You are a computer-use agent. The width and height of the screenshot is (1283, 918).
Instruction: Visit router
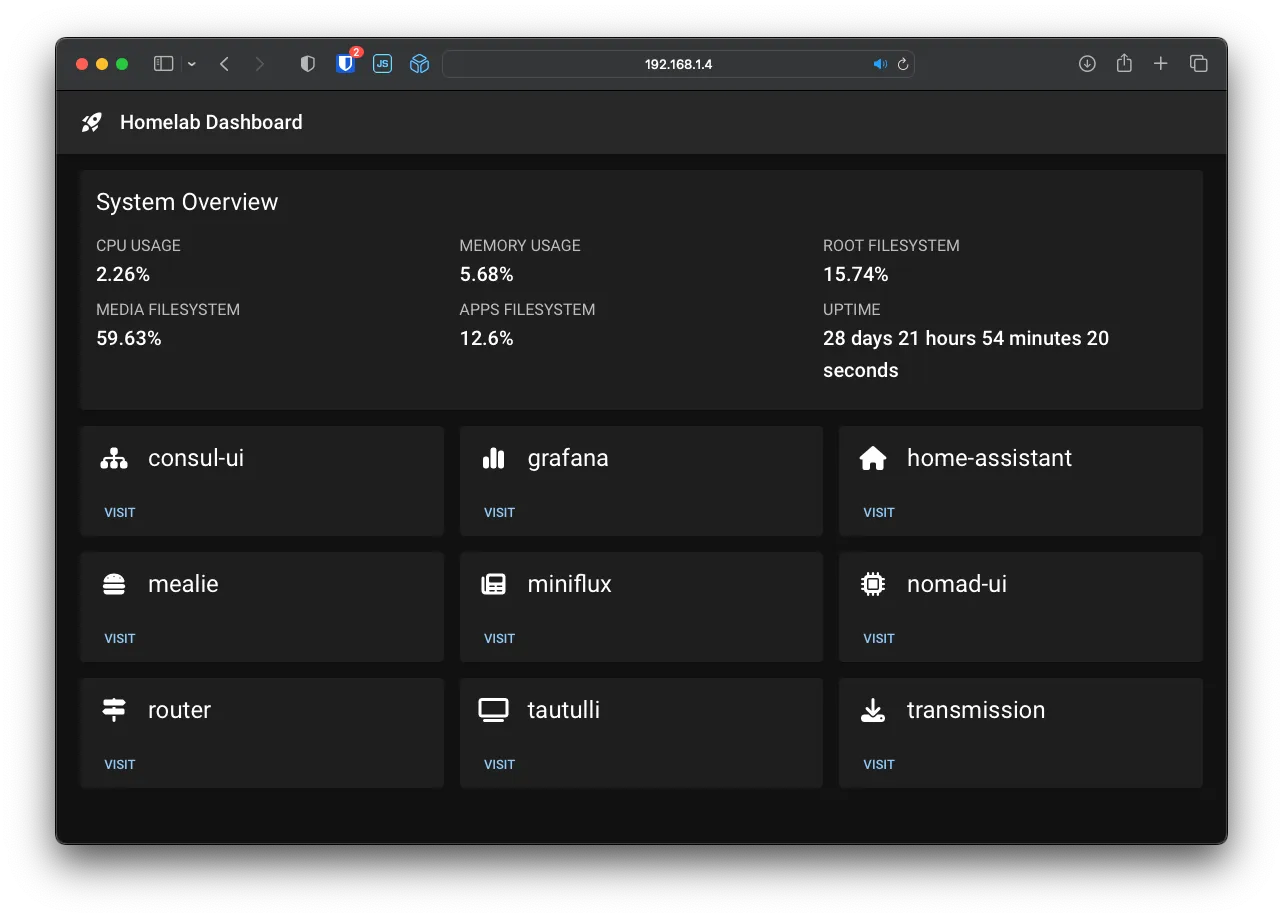120,765
